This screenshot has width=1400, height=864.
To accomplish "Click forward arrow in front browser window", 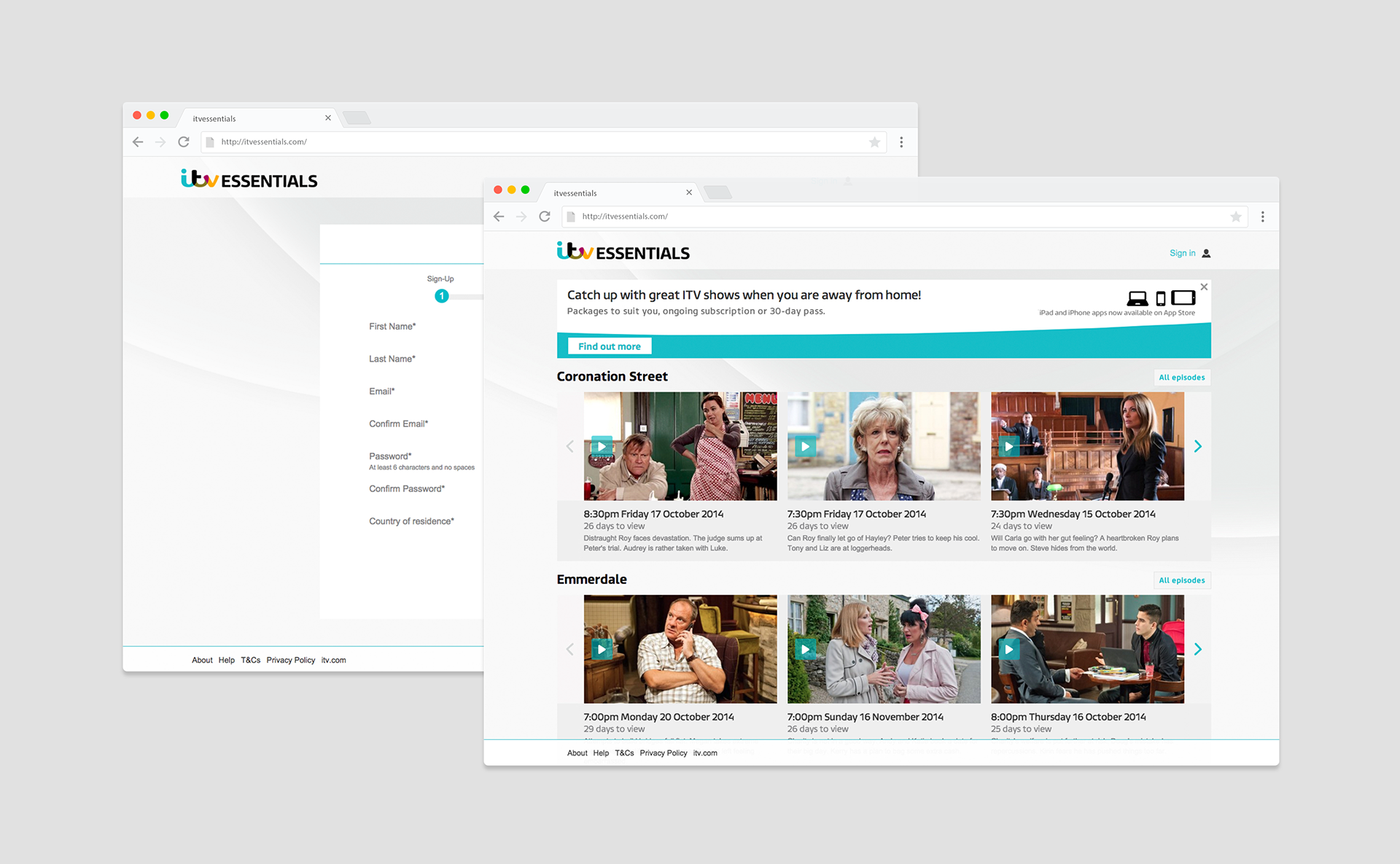I will (x=521, y=217).
